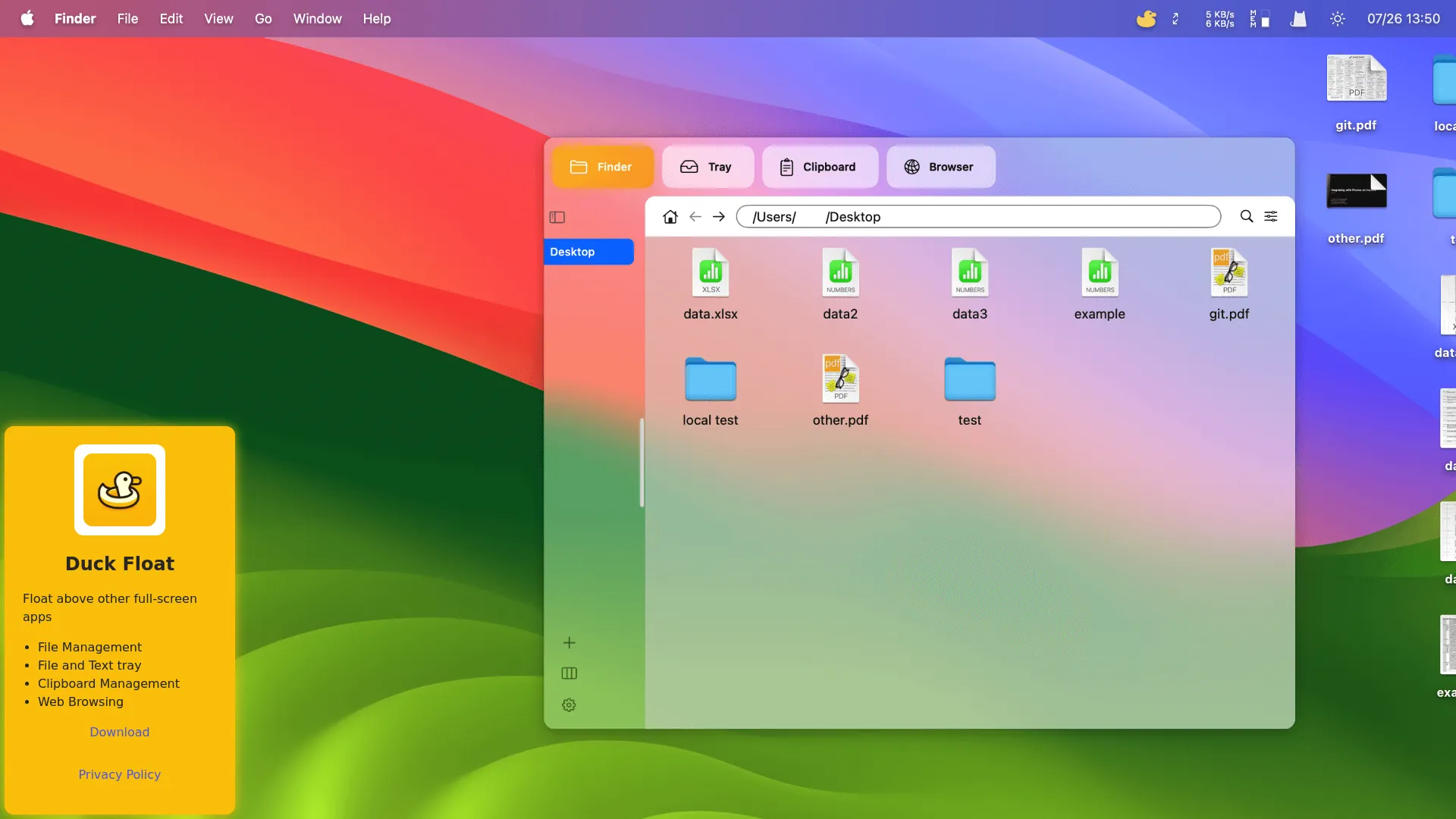Screen dimensions: 1456x819
Task: Open the Tray tab
Action: pyautogui.click(x=707, y=167)
